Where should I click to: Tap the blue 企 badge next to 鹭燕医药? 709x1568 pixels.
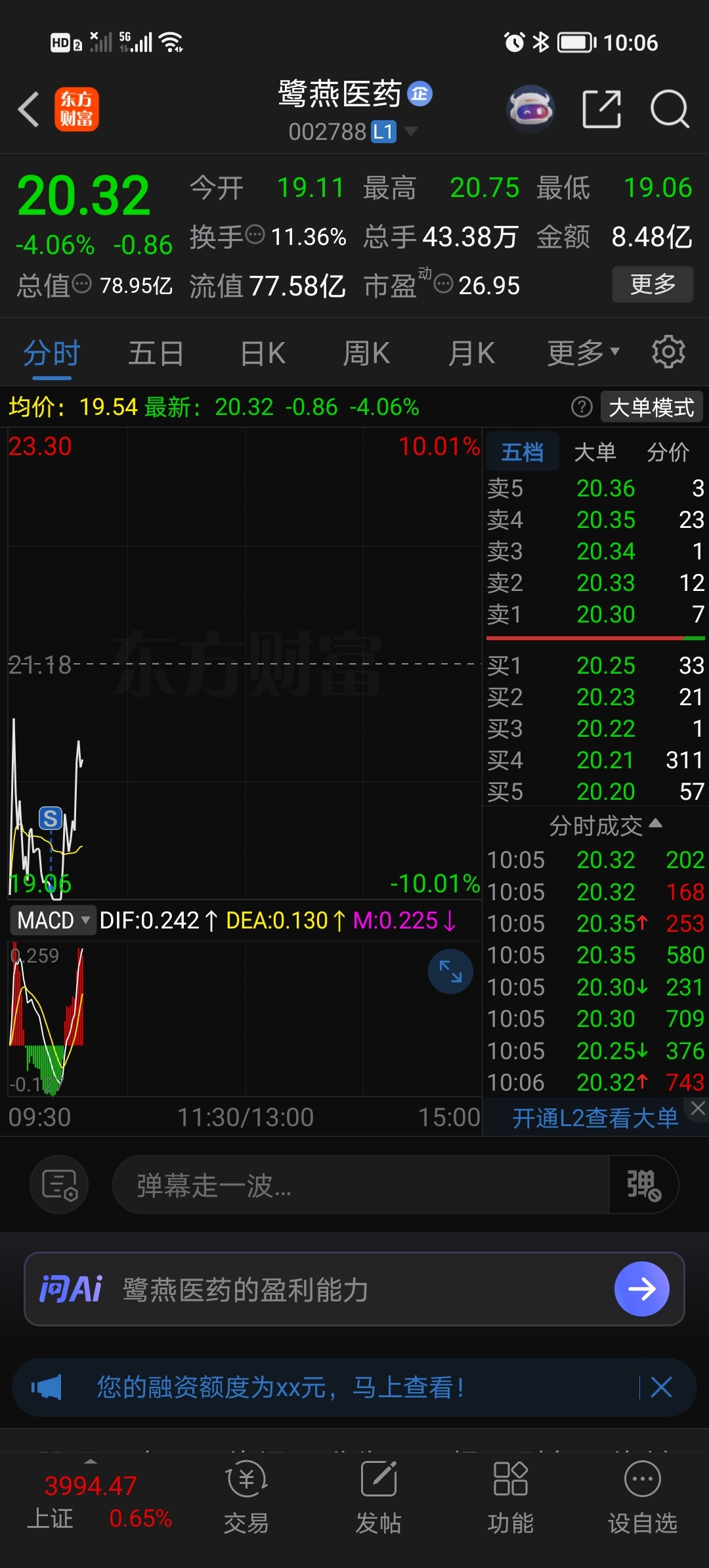click(419, 94)
